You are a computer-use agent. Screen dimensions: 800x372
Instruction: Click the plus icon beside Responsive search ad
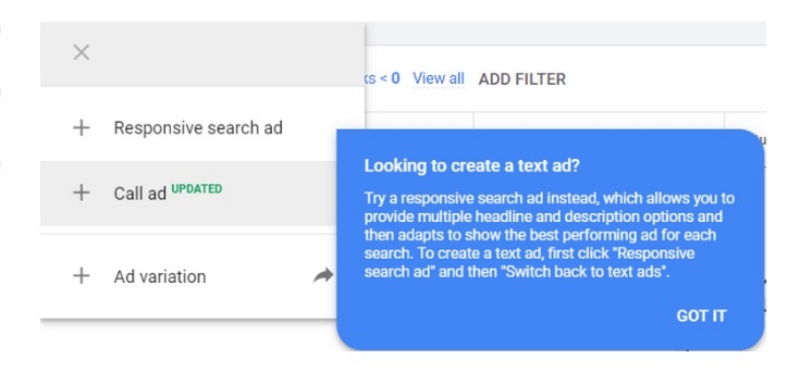(82, 128)
